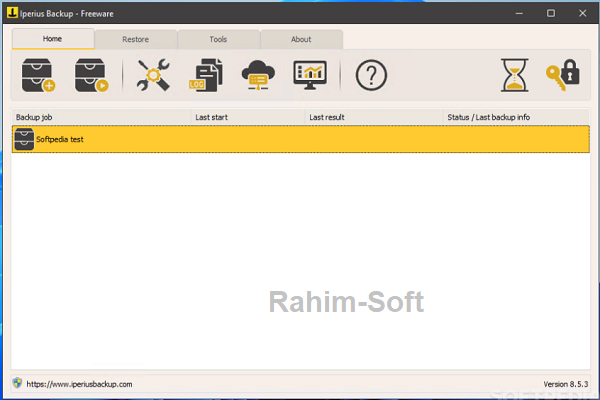This screenshot has width=600, height=400.
Task: Switch to the Restore tab
Action: (x=136, y=39)
